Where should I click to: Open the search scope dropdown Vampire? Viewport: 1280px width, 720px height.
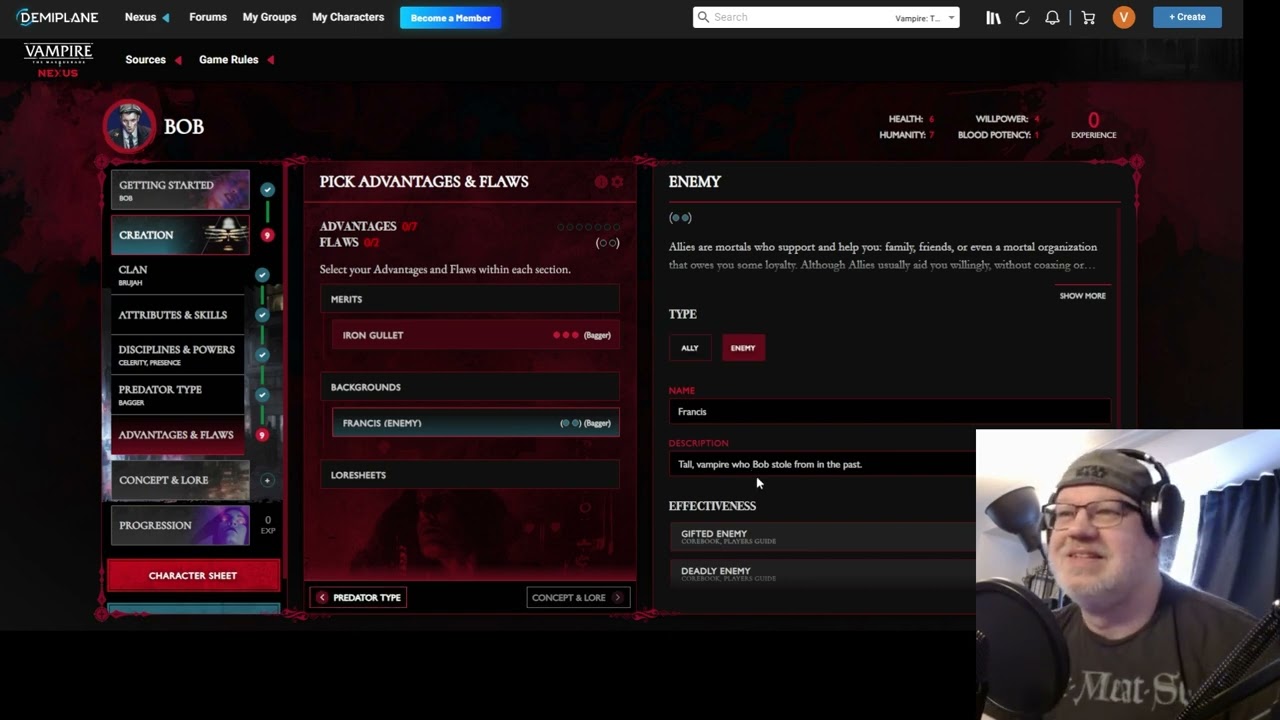925,18
